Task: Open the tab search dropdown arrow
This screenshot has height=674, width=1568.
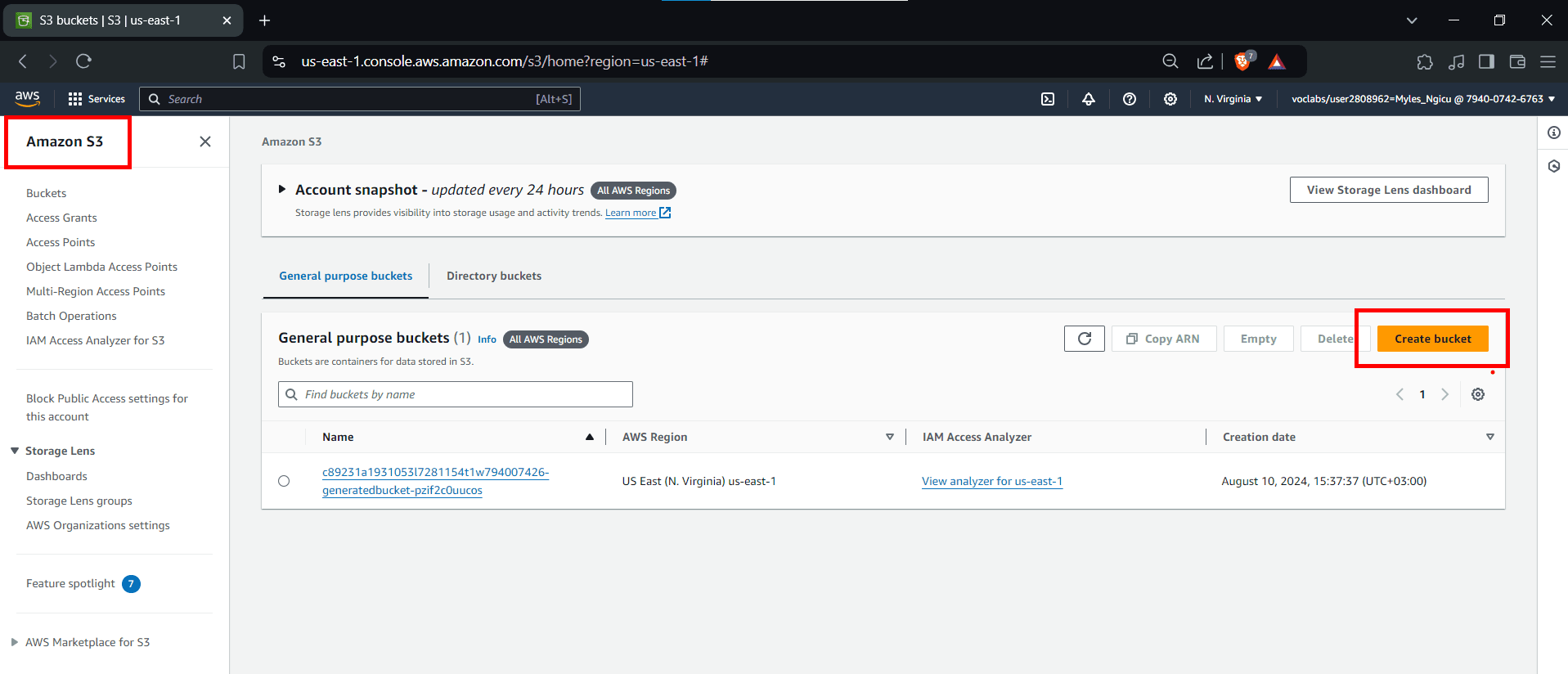Action: [x=1412, y=20]
